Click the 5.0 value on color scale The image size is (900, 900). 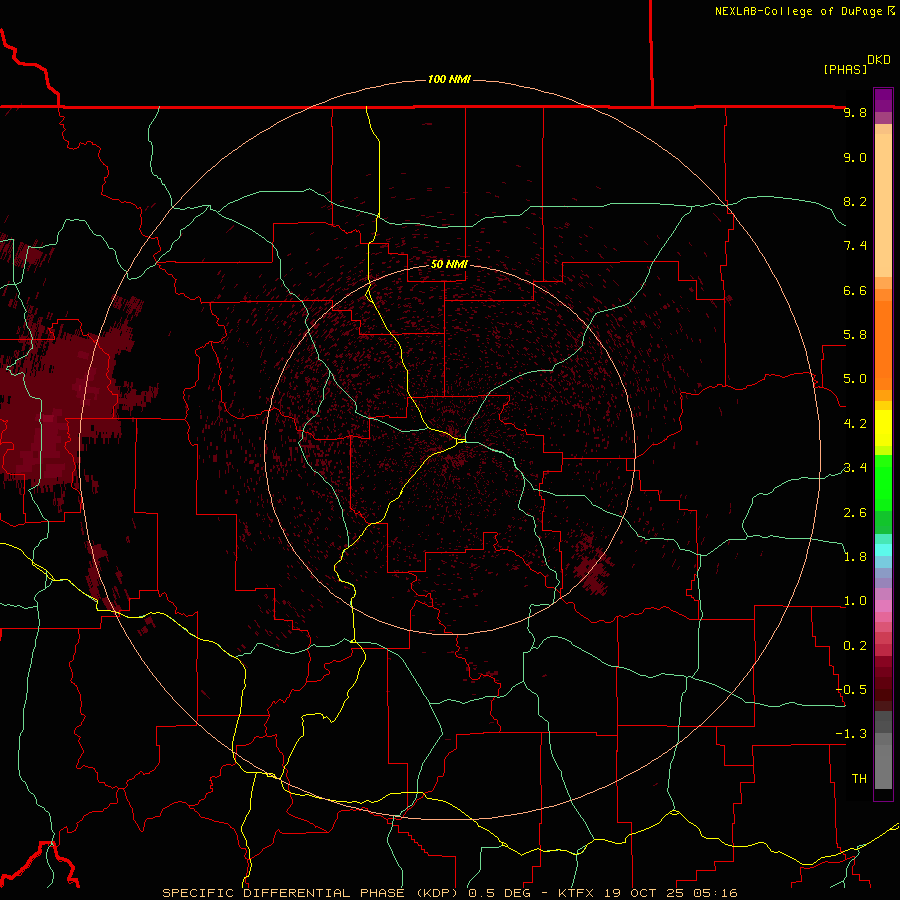[855, 379]
